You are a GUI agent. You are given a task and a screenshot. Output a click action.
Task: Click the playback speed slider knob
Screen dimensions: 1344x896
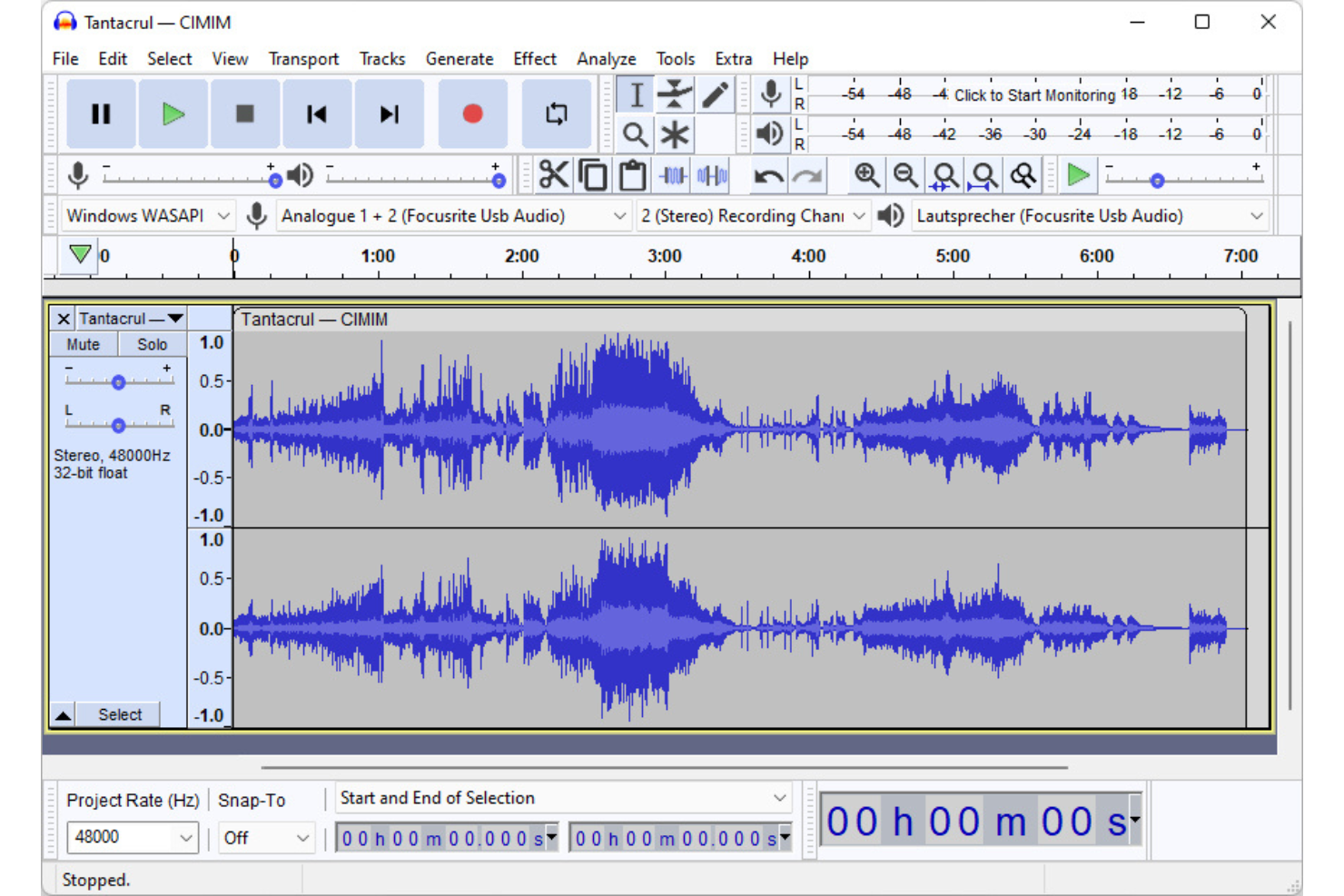(1157, 181)
